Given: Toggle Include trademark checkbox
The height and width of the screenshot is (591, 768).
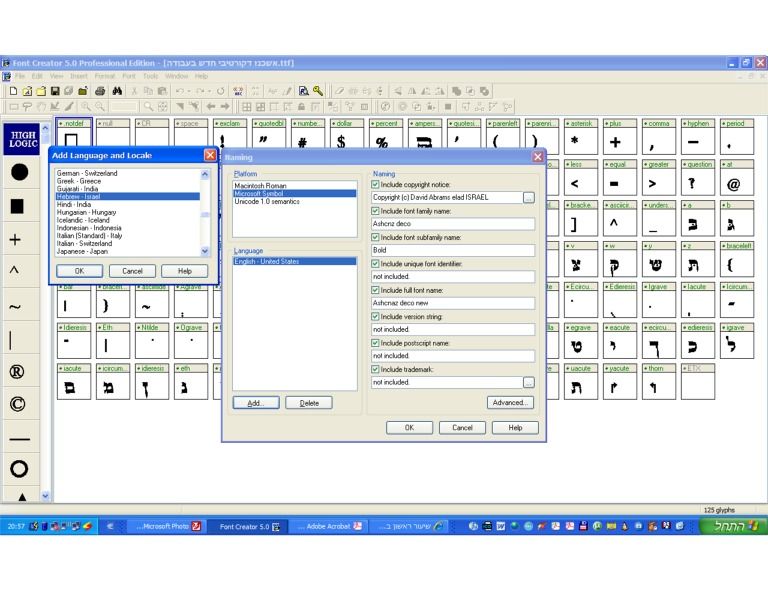Looking at the screenshot, I should click(375, 370).
